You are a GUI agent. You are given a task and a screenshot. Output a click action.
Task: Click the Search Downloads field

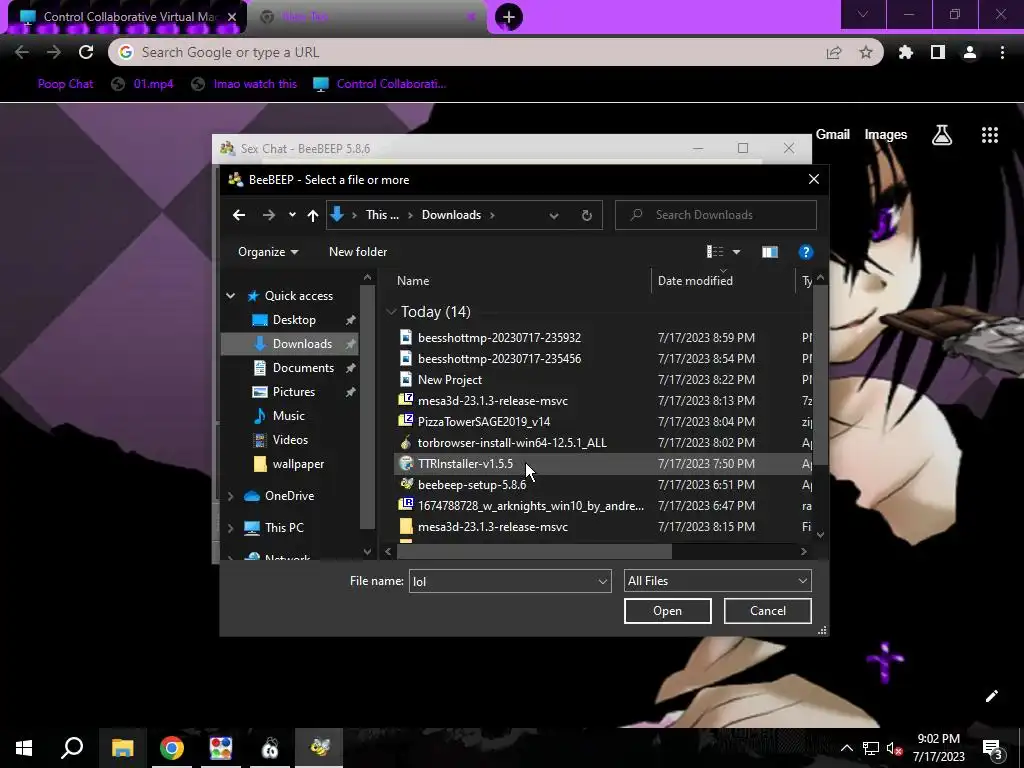click(716, 215)
